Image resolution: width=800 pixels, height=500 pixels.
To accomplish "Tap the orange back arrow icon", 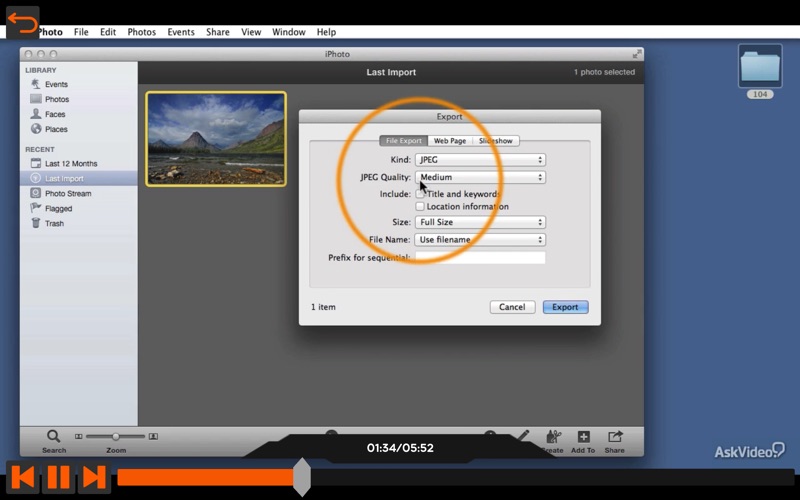I will point(22,23).
